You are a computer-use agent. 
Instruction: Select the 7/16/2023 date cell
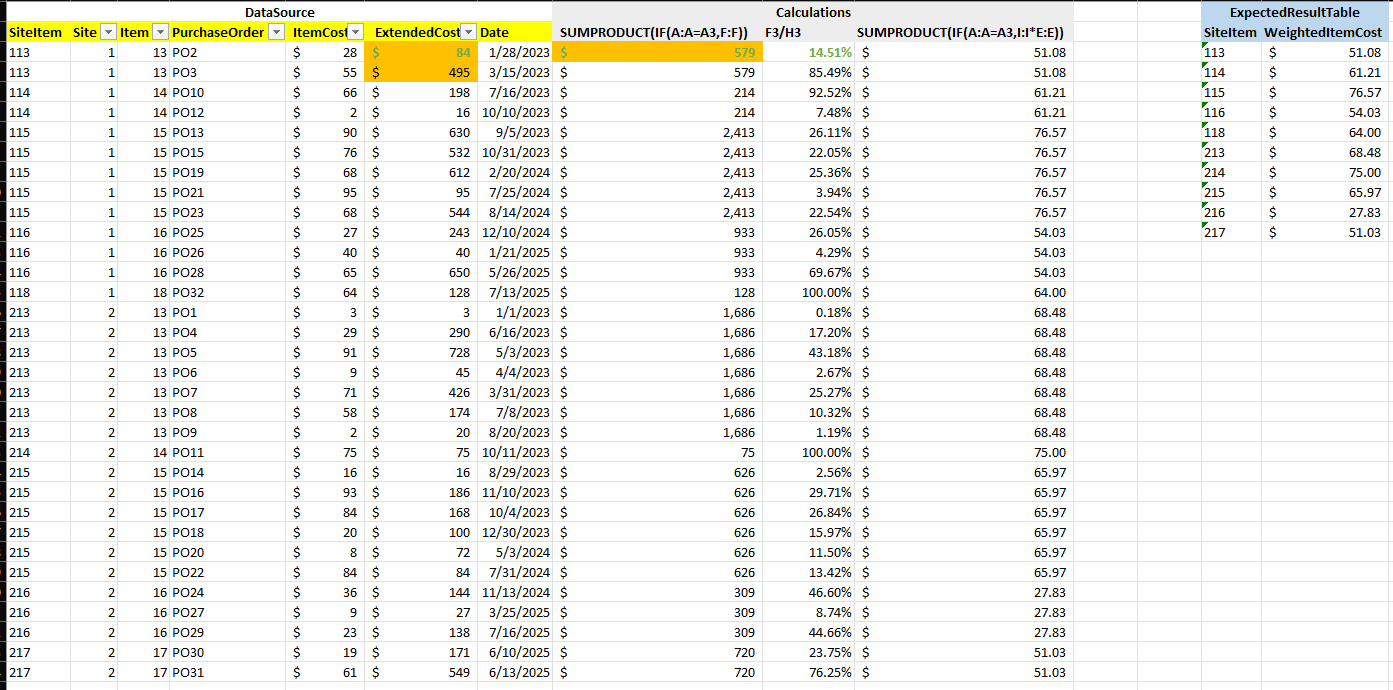pyautogui.click(x=515, y=92)
